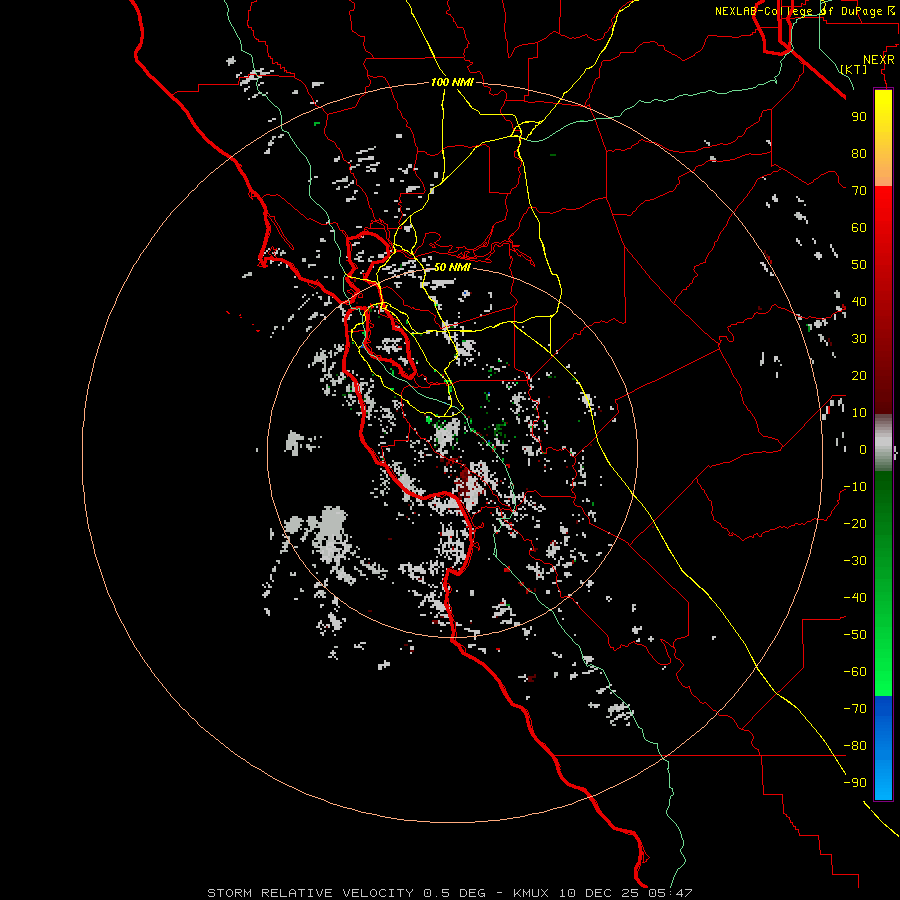The width and height of the screenshot is (900, 900).
Task: Select the 60 value on velocity scale
Action: (x=859, y=228)
